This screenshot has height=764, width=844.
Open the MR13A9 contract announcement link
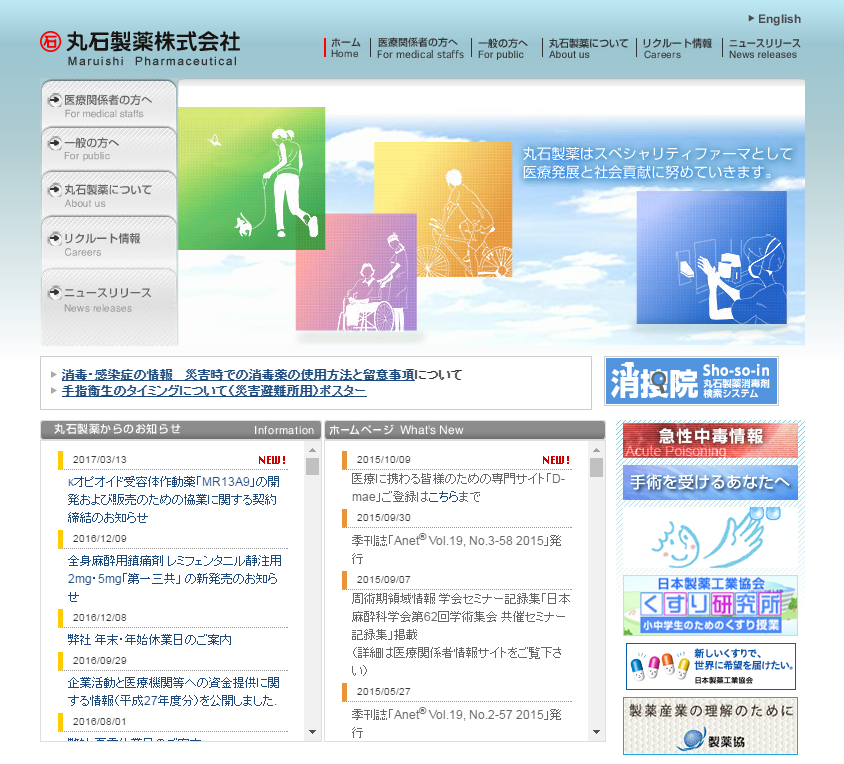[x=173, y=500]
